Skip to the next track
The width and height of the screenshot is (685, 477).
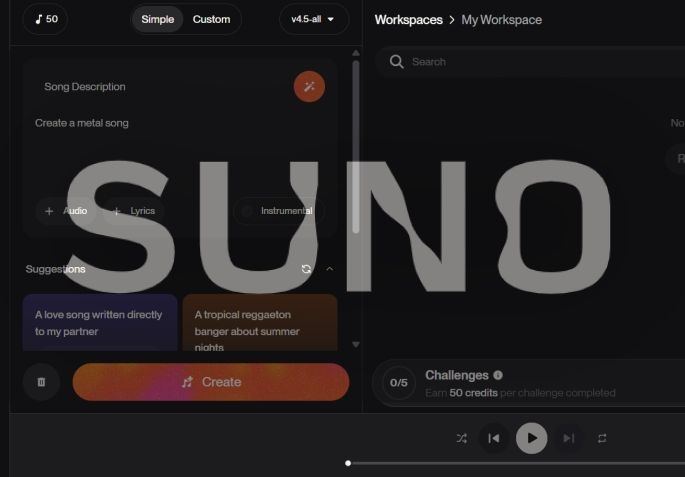coord(568,438)
